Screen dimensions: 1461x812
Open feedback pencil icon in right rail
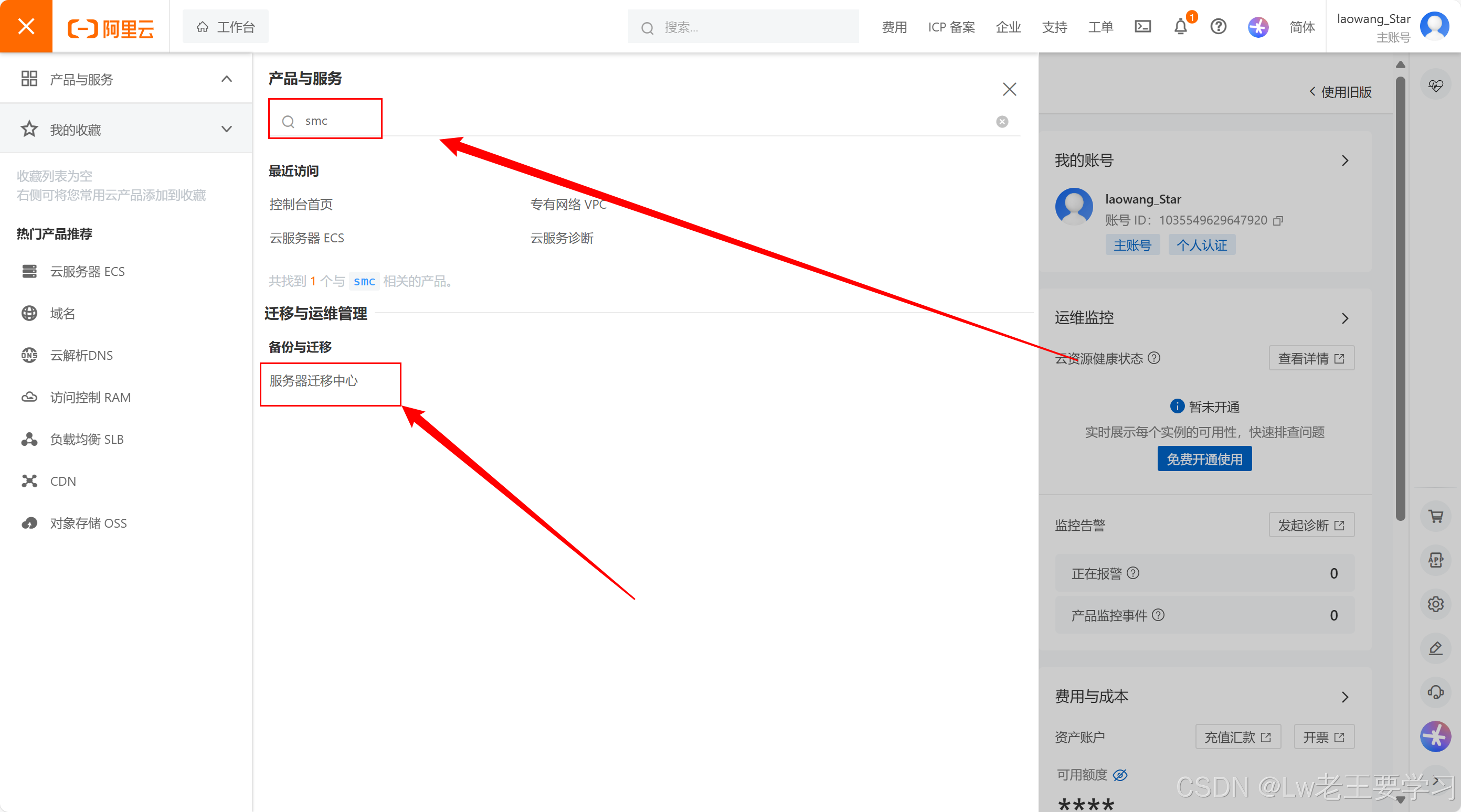pyautogui.click(x=1435, y=648)
